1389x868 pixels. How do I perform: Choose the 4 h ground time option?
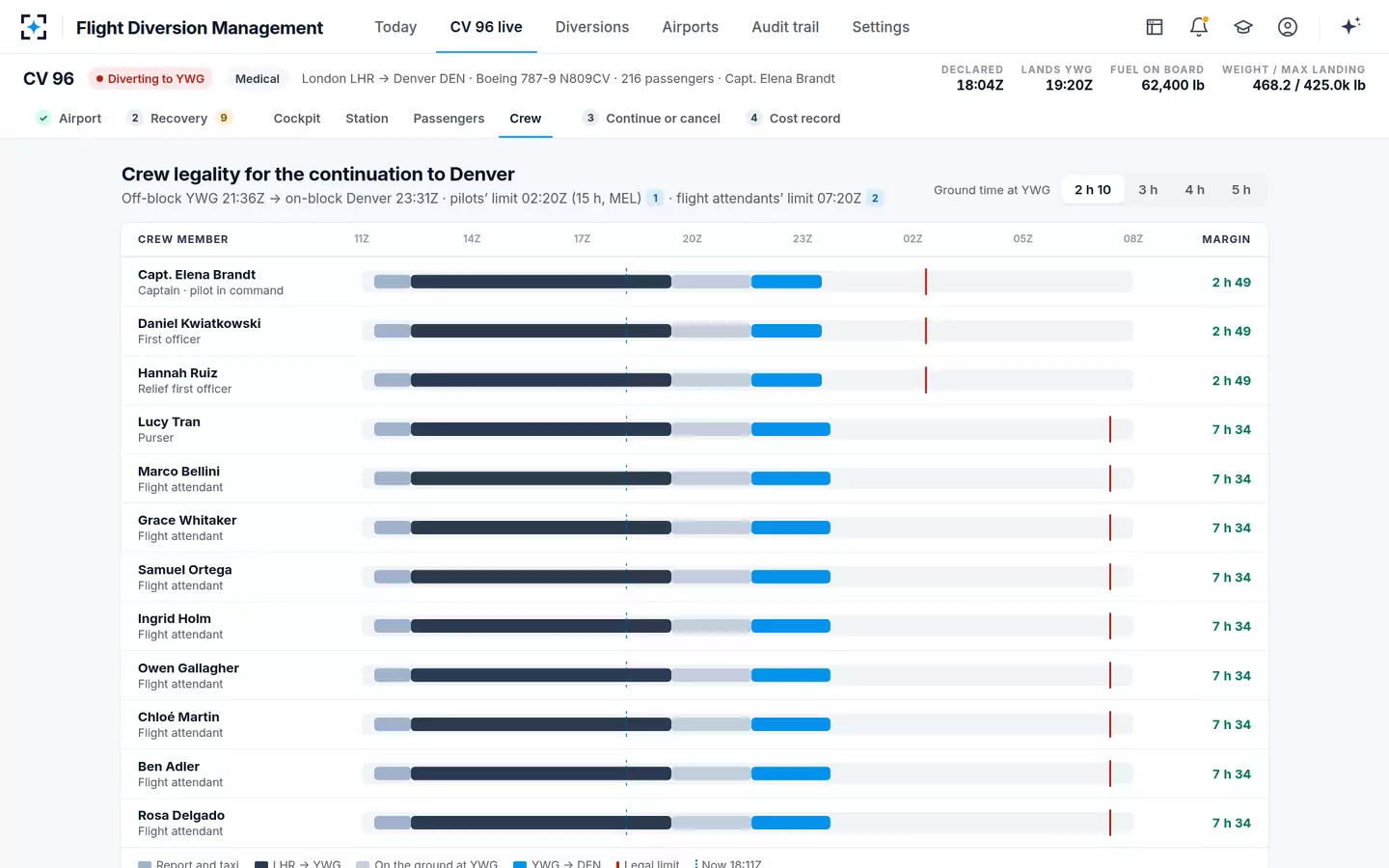(1195, 190)
